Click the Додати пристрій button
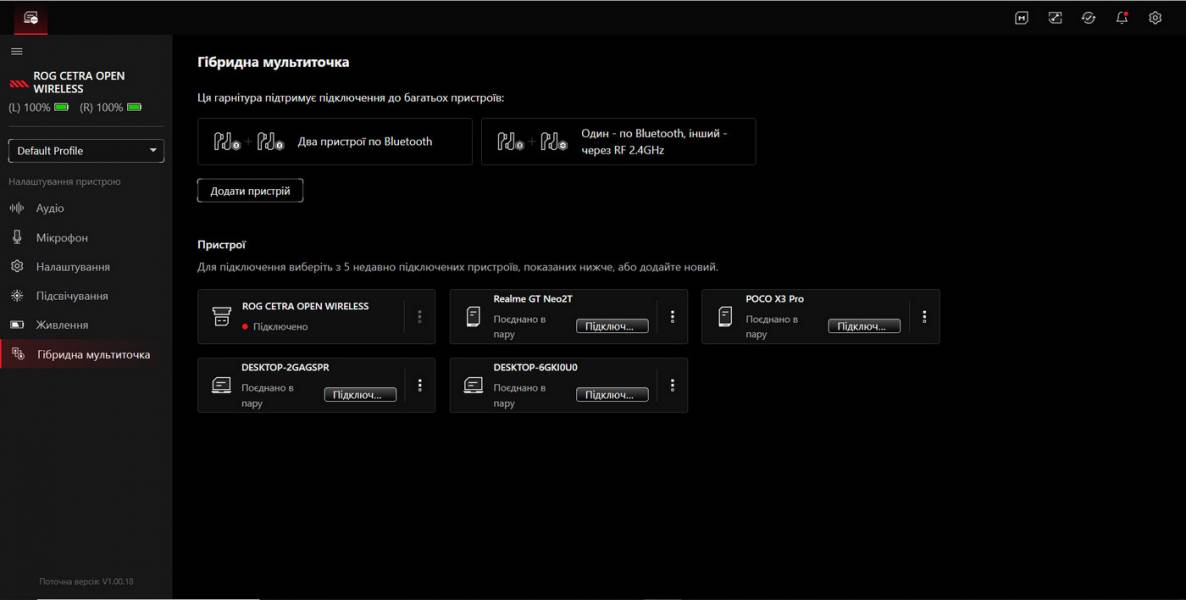This screenshot has width=1186, height=600. pos(249,189)
